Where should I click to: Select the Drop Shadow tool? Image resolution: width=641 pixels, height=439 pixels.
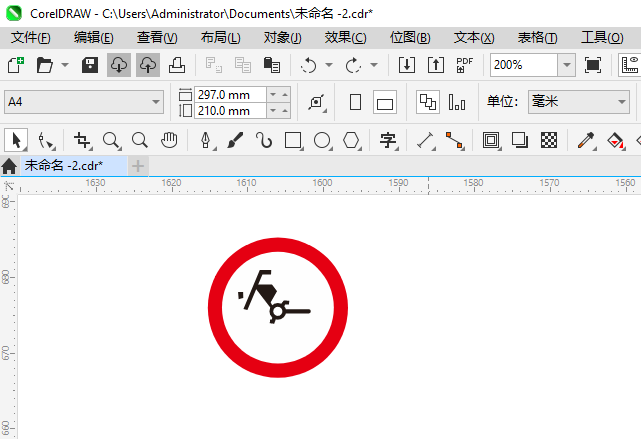pyautogui.click(x=520, y=141)
